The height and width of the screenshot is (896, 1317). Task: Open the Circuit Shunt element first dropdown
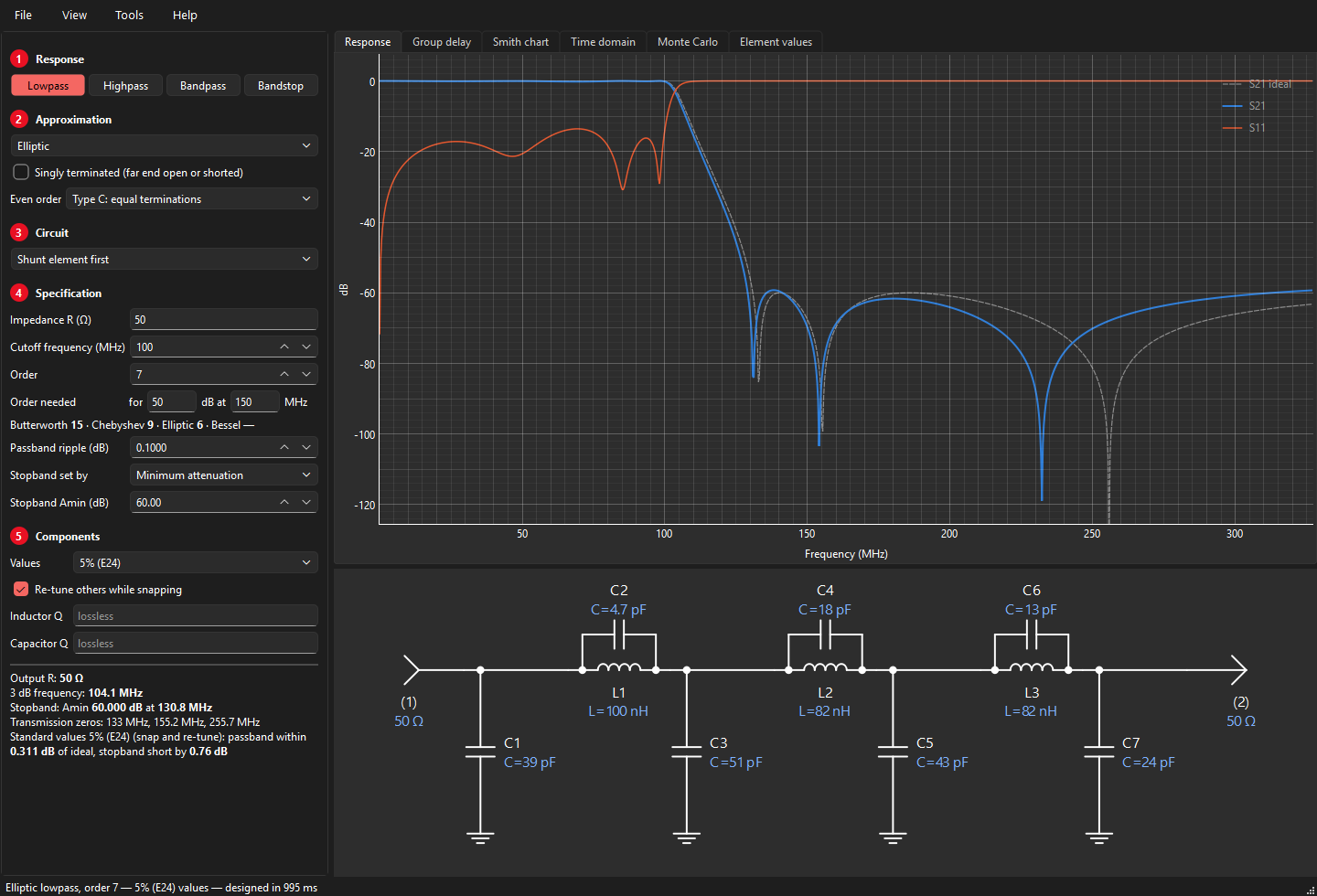[165, 260]
